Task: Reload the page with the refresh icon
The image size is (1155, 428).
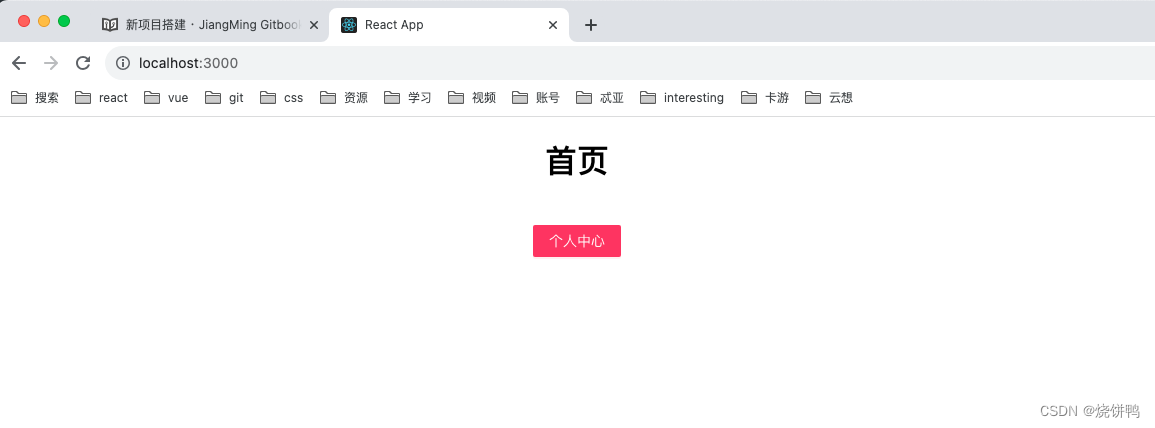Action: coord(83,63)
